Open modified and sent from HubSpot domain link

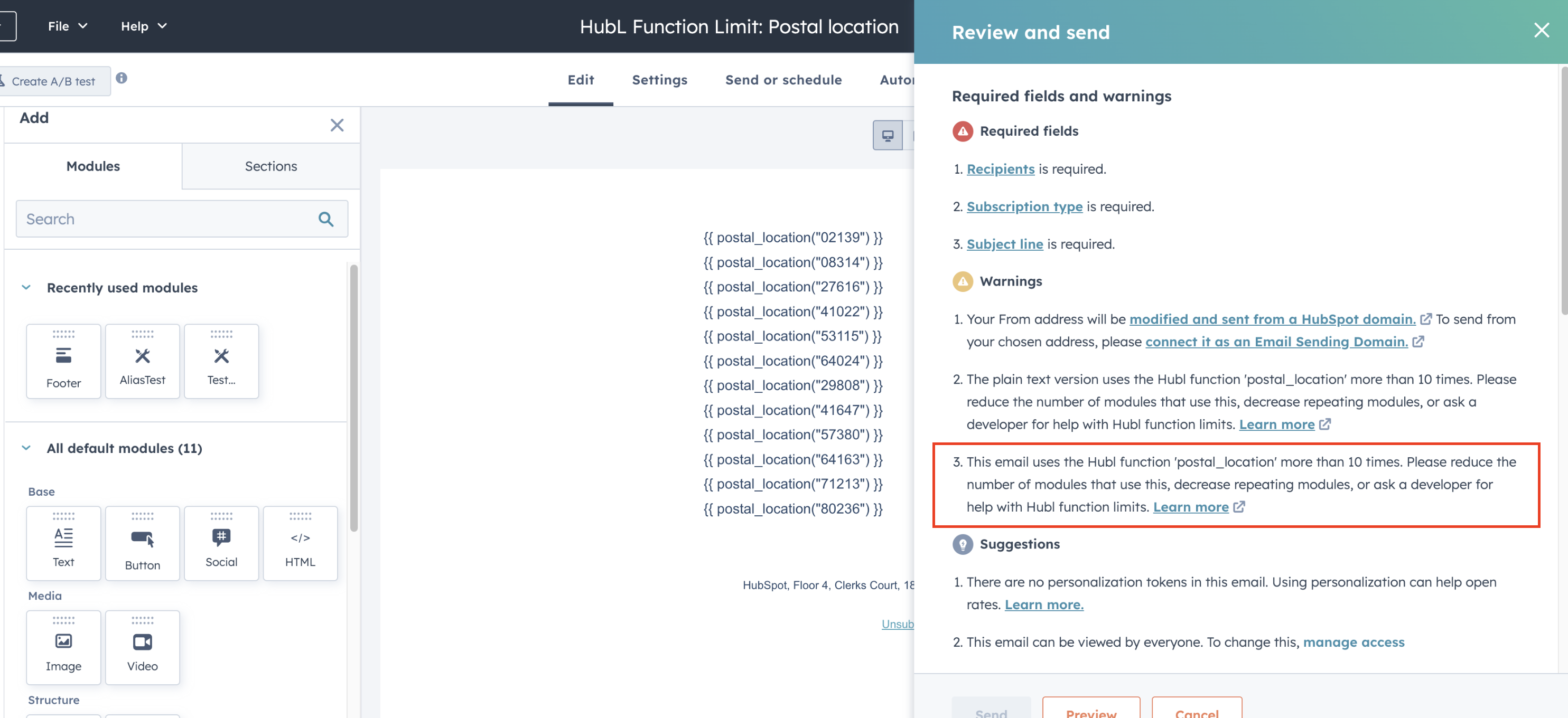coord(1272,319)
